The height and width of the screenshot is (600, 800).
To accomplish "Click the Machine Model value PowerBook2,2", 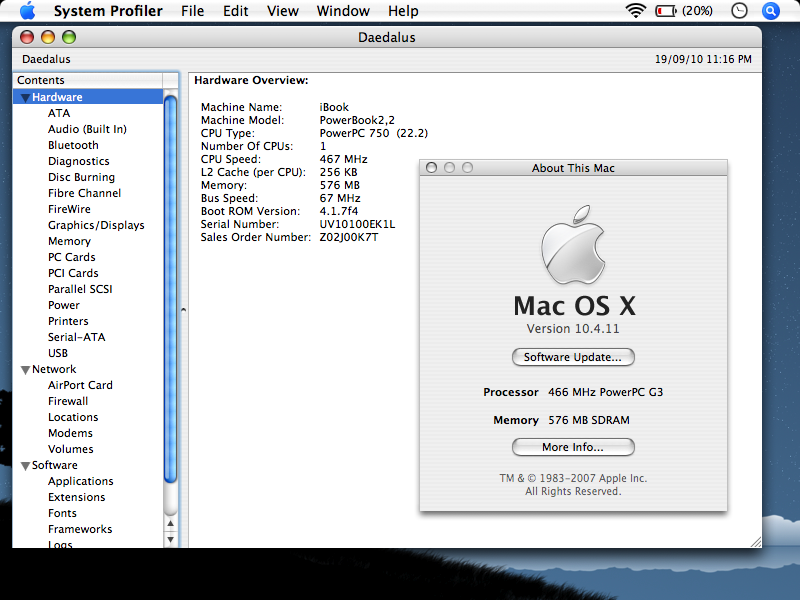I will pyautogui.click(x=357, y=120).
